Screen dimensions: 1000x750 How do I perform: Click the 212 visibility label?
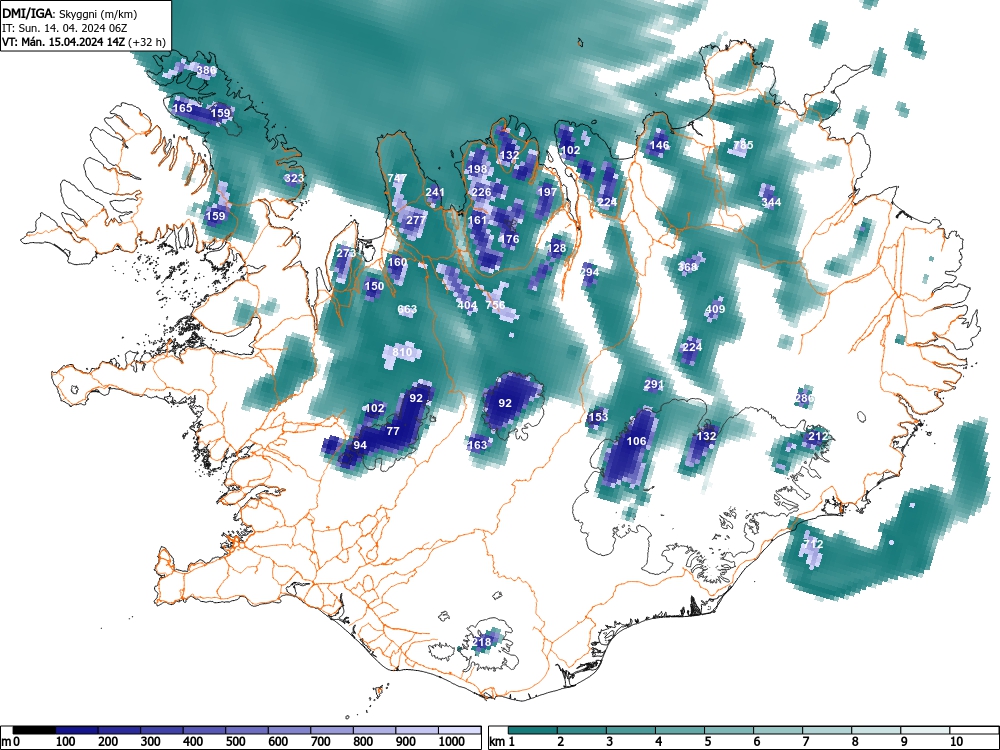(818, 436)
